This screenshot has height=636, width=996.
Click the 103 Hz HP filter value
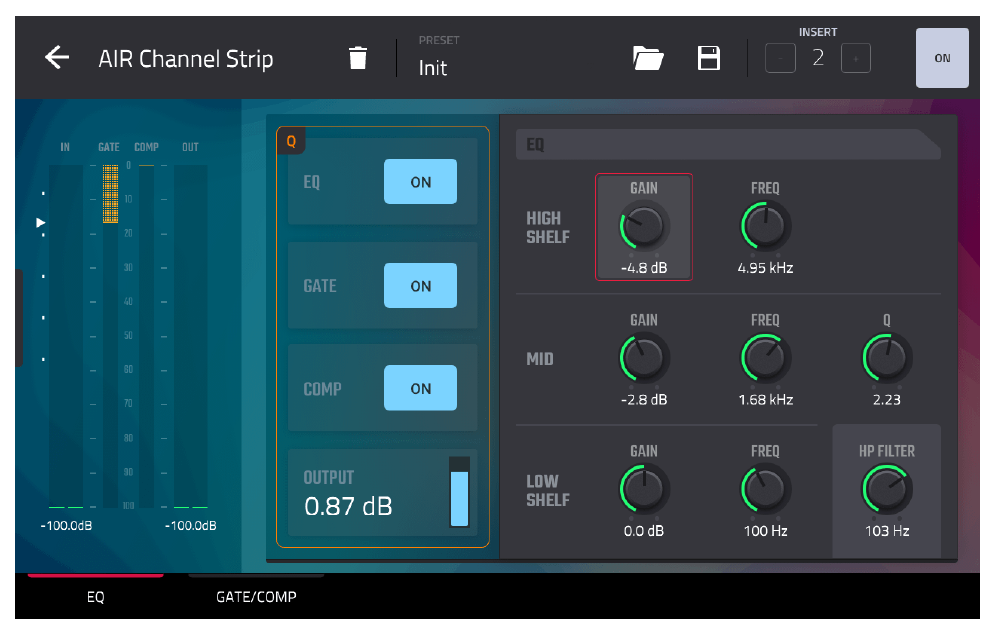(x=887, y=531)
